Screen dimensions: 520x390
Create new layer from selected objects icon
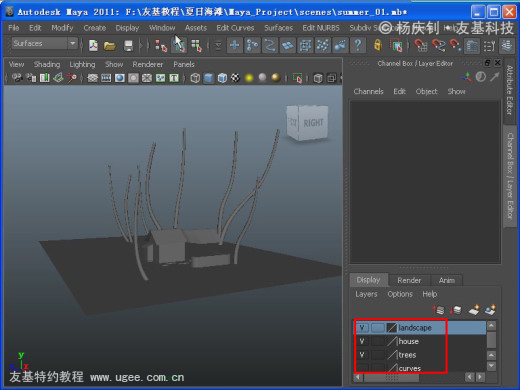coord(490,310)
